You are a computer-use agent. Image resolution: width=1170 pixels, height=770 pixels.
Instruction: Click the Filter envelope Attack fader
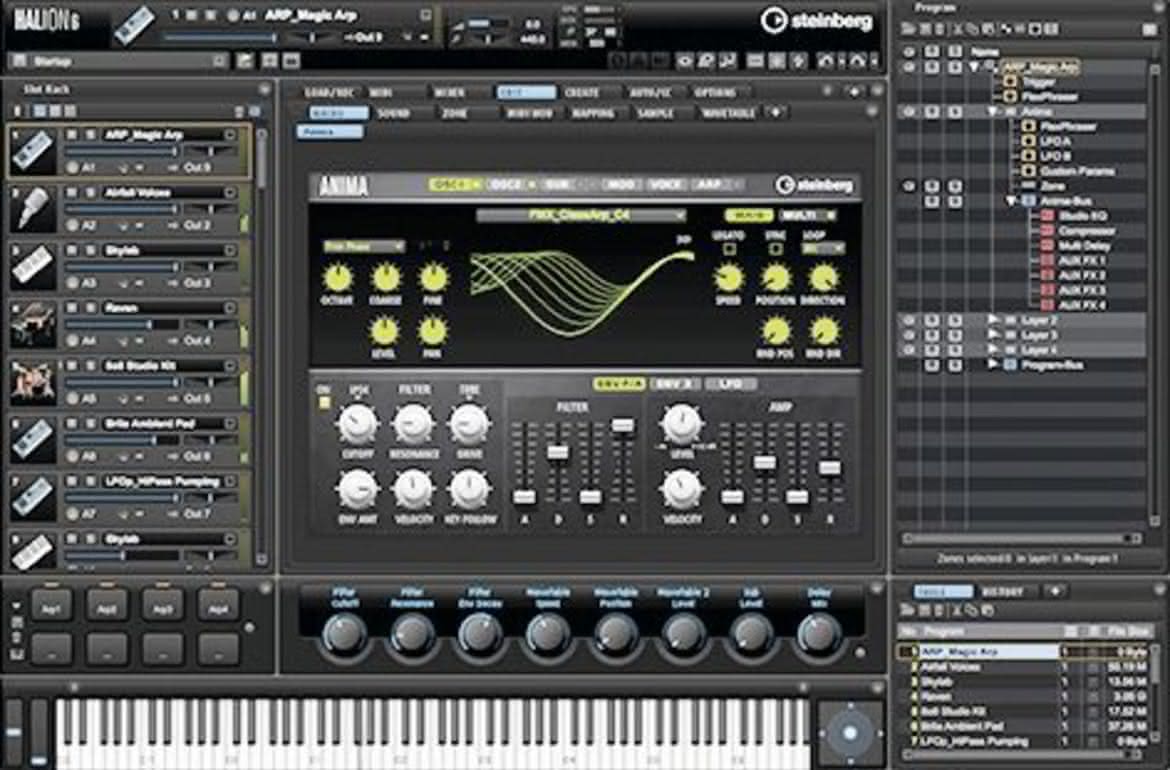[x=524, y=496]
